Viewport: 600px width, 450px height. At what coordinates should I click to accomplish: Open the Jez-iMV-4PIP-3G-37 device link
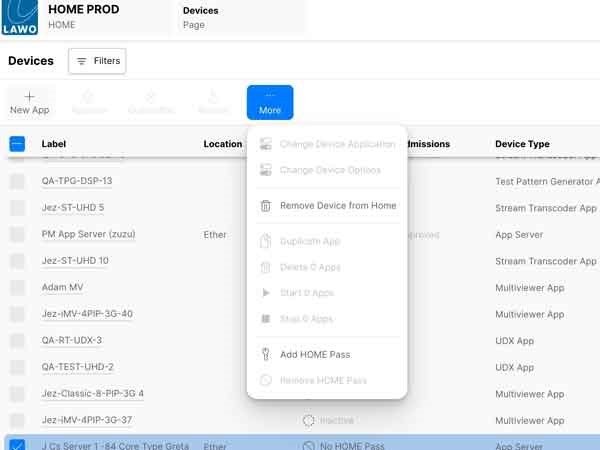click(x=87, y=421)
